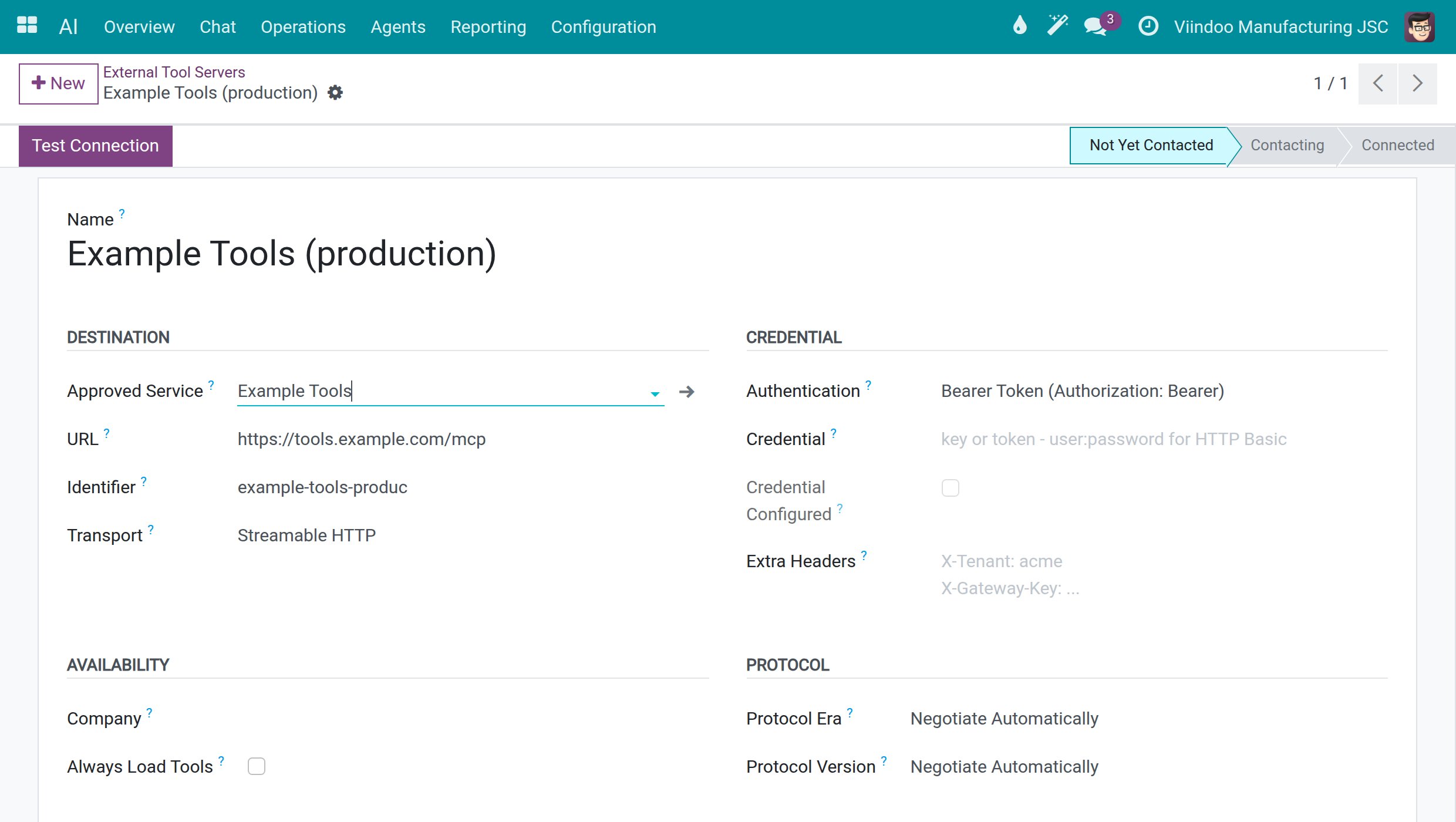The width and height of the screenshot is (1456, 822).
Task: Open the Agents menu
Action: 397,26
